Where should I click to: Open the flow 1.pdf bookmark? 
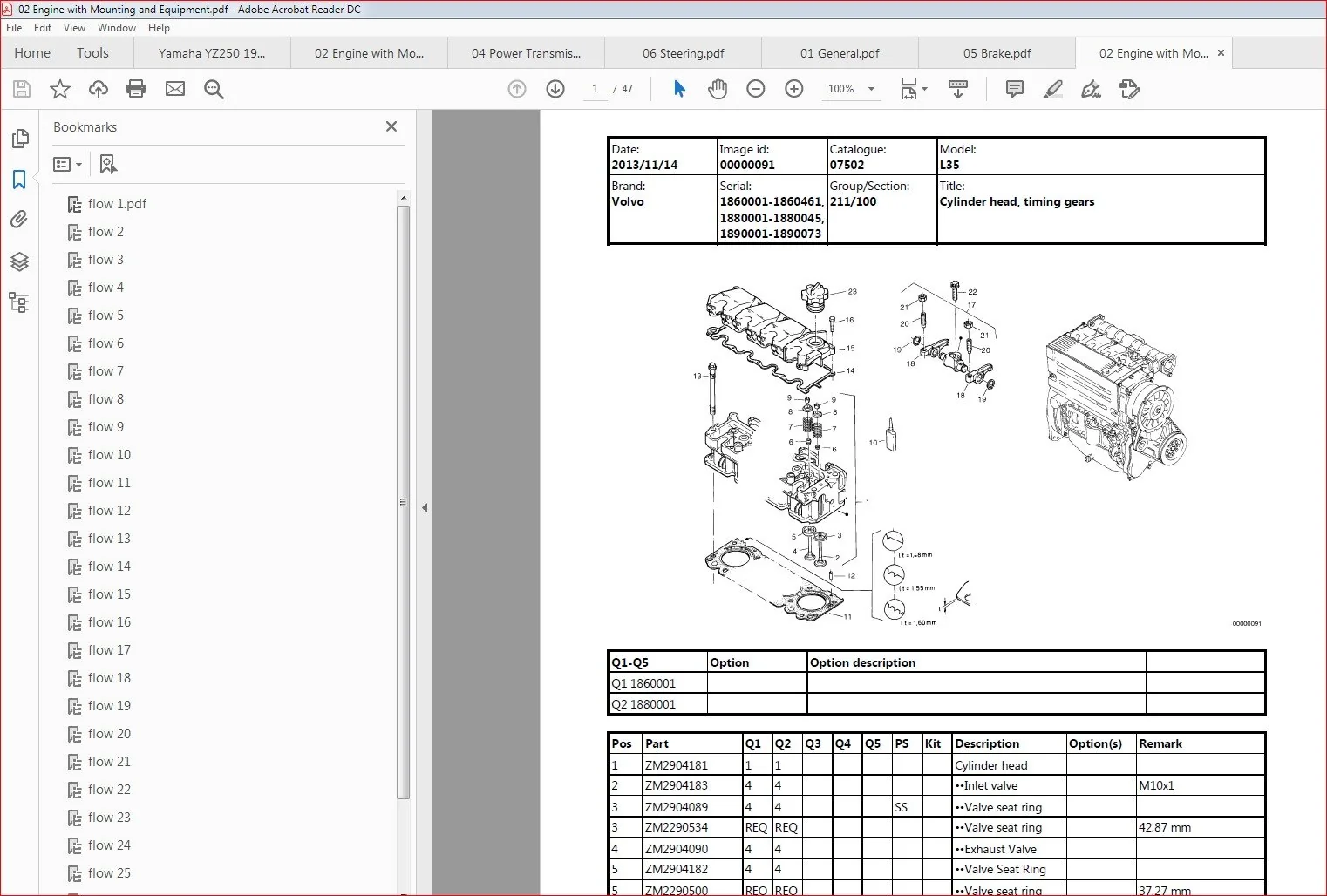coord(117,204)
